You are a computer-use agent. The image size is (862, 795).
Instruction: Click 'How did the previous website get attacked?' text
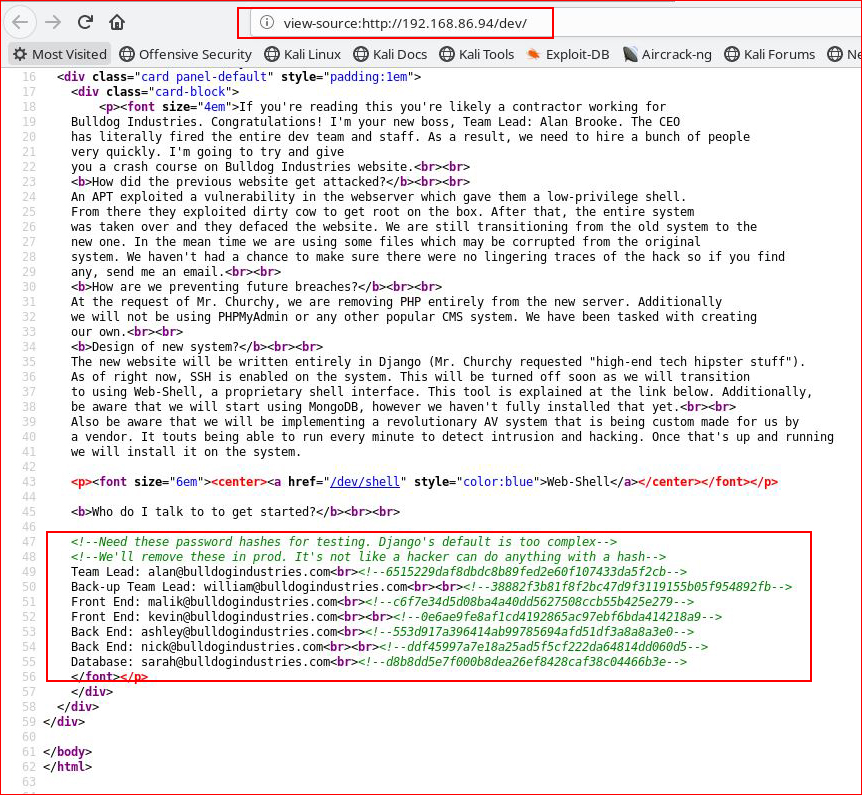pos(239,181)
